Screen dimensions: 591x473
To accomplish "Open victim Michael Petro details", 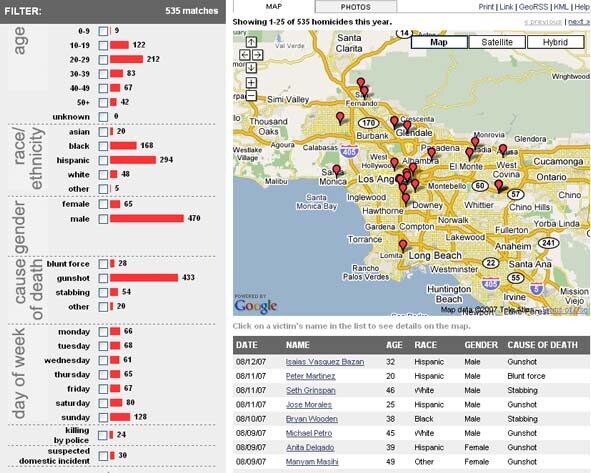I will (309, 433).
